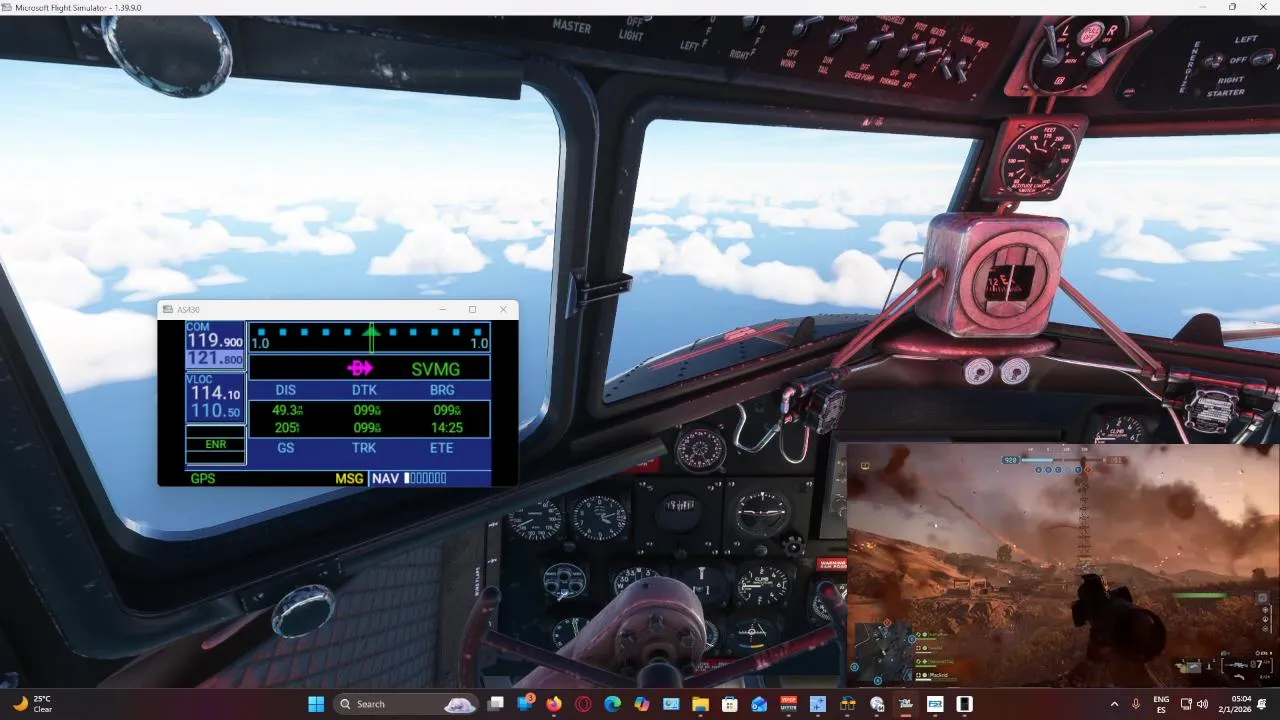
Task: Click the attitude indicator gauge
Action: point(761,513)
